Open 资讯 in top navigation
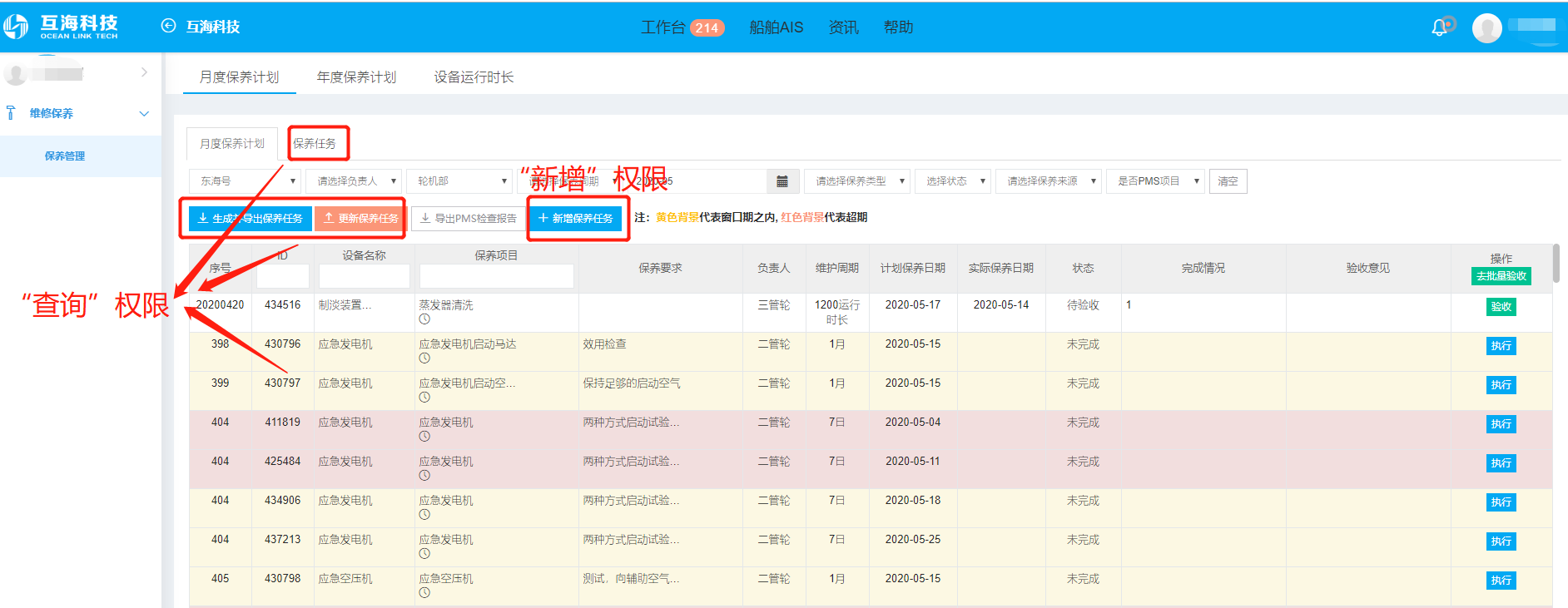Screen dimensions: 1568x608 point(843,27)
